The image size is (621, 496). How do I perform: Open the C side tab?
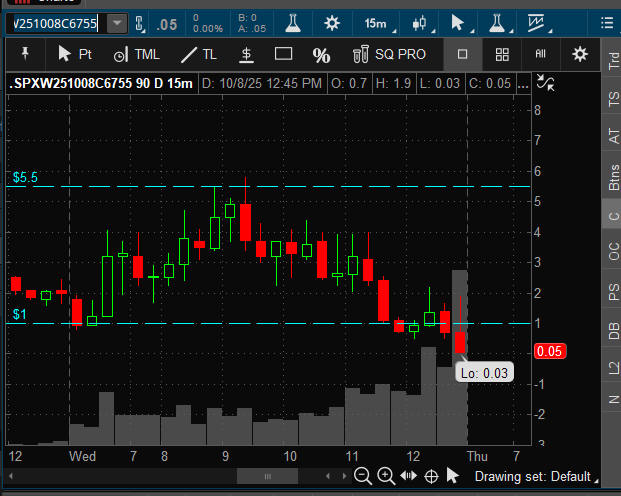(x=613, y=215)
